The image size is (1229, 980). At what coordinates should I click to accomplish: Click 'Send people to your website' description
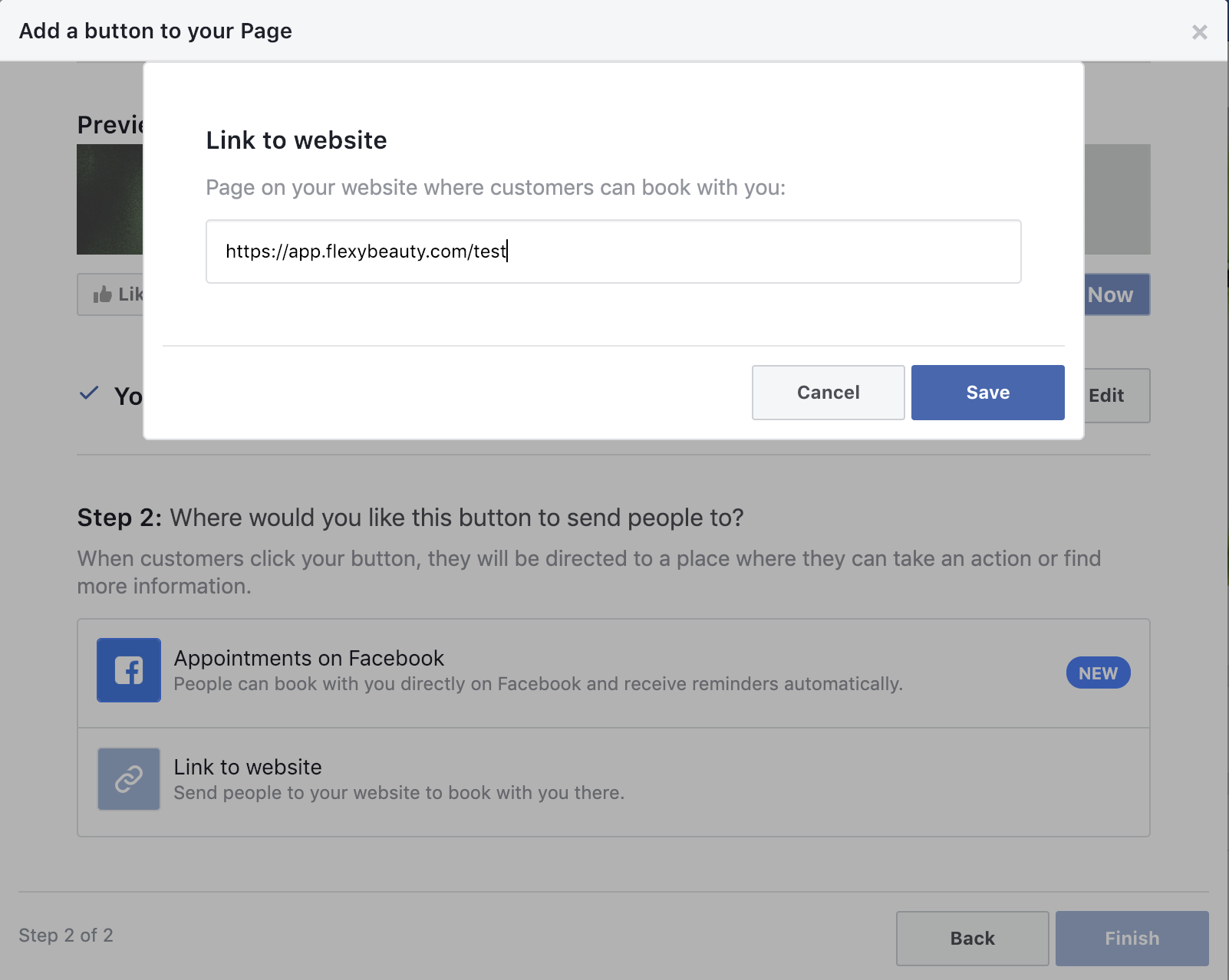399,793
